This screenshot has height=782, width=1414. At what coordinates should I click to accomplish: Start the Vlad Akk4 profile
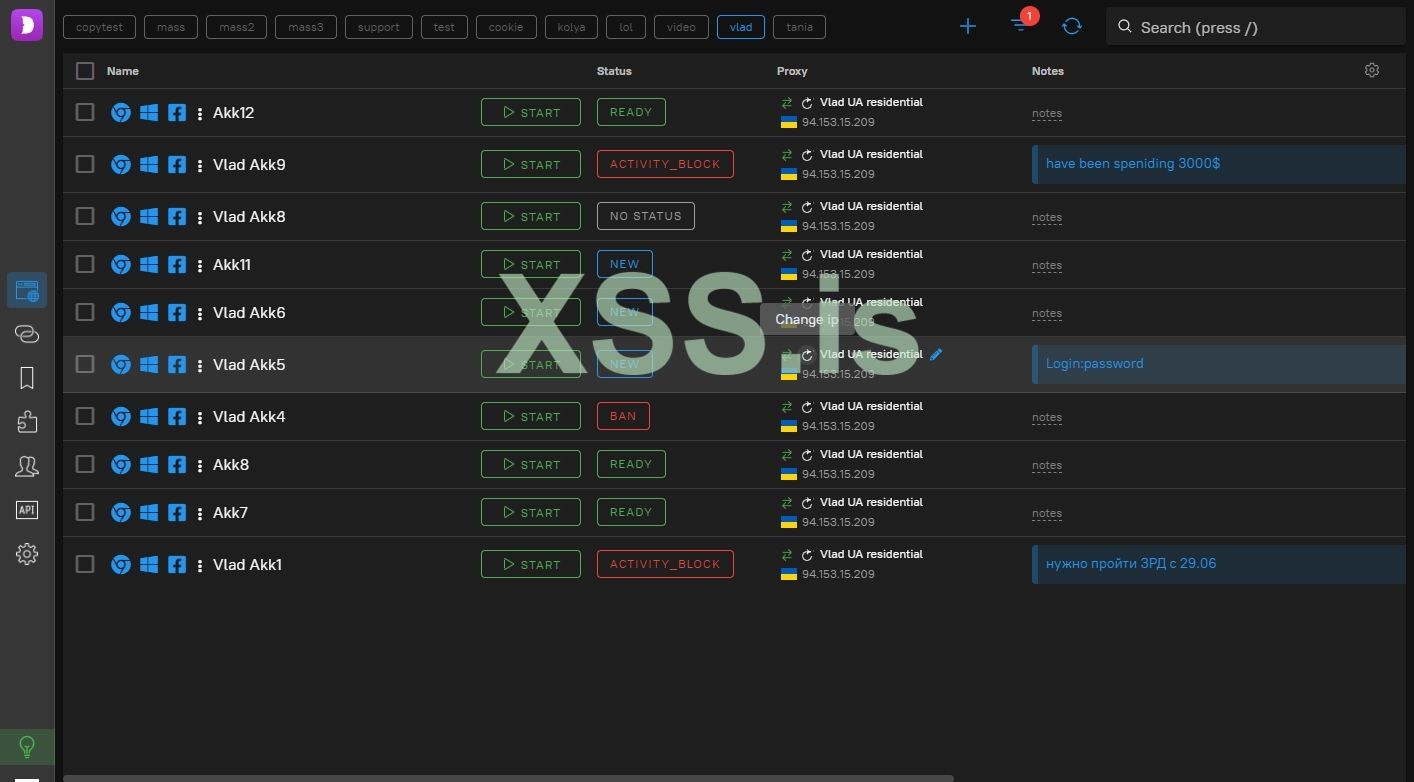point(531,416)
